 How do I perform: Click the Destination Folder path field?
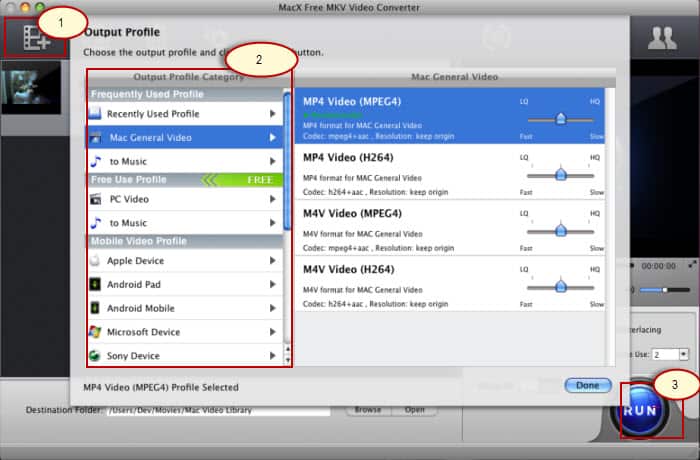pyautogui.click(x=218, y=410)
